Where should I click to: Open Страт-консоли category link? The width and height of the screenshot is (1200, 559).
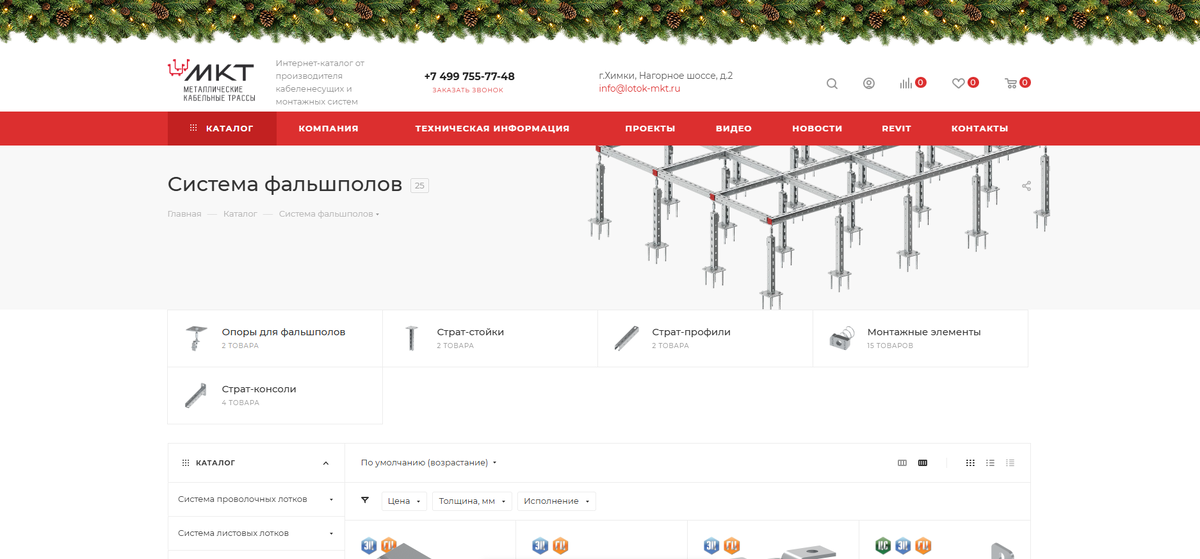pos(259,389)
